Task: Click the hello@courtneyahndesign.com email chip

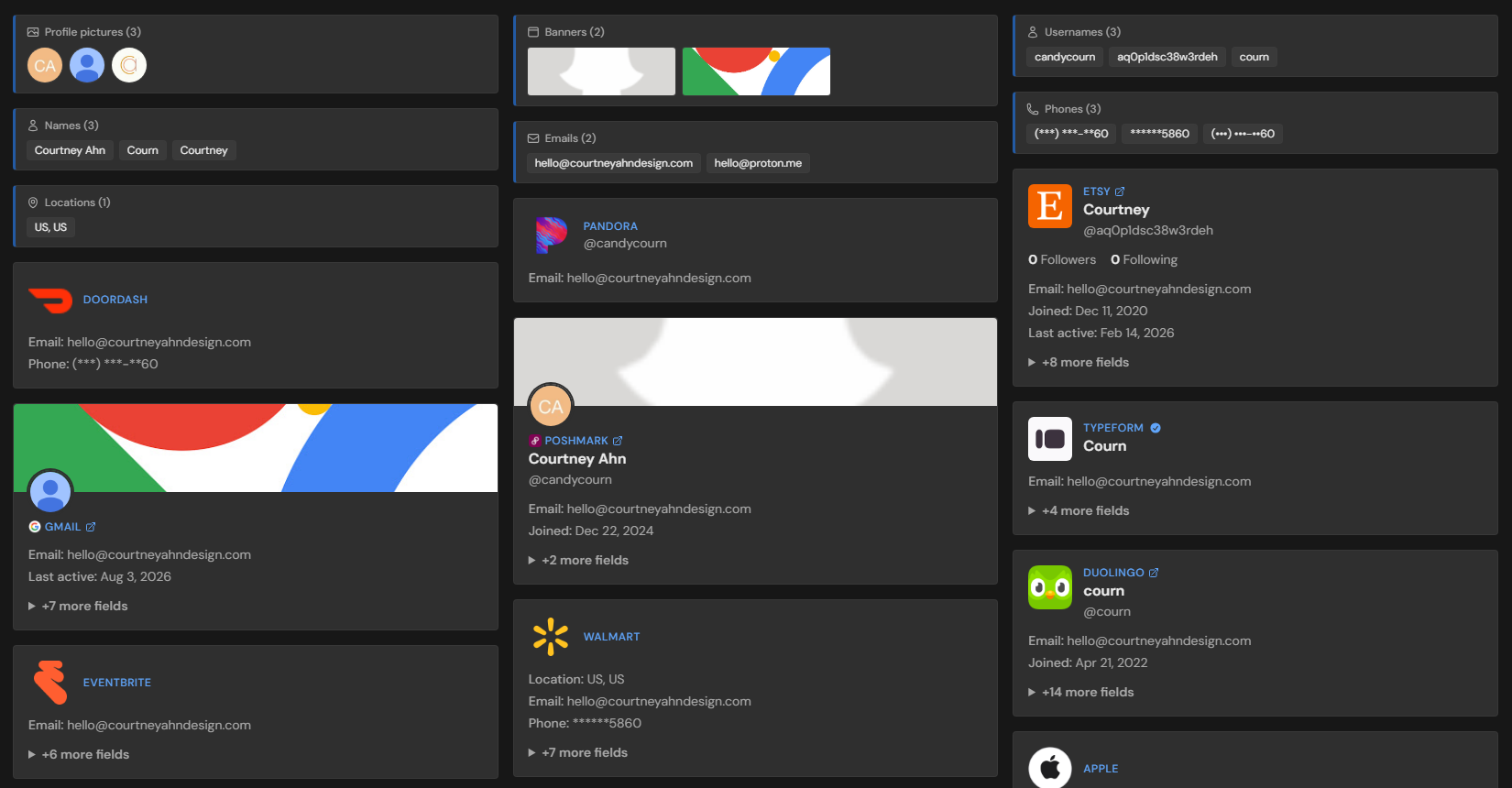Action: pyautogui.click(x=614, y=163)
